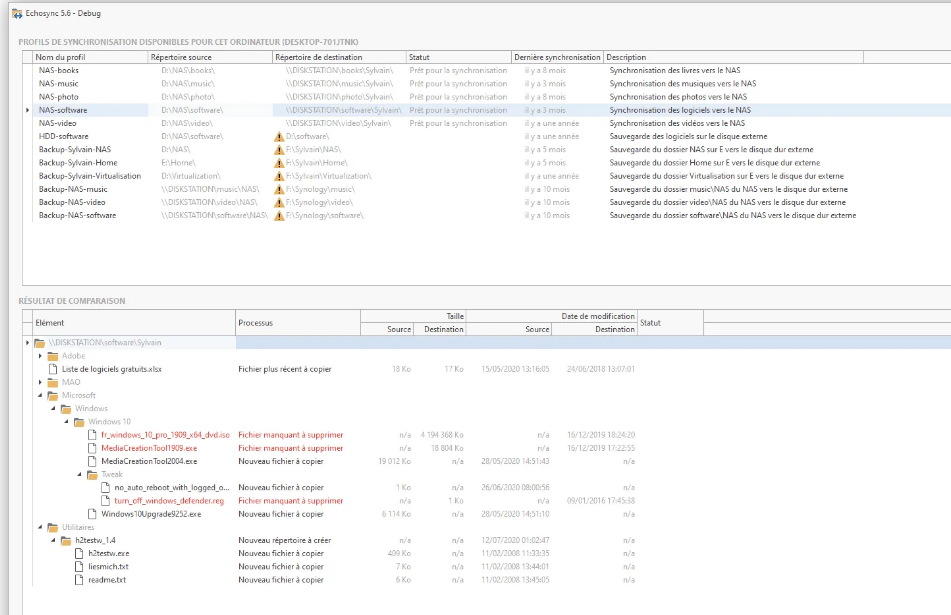The image size is (951, 615).
Task: Expand the Adobe folder in the tree
Action: (x=41, y=356)
